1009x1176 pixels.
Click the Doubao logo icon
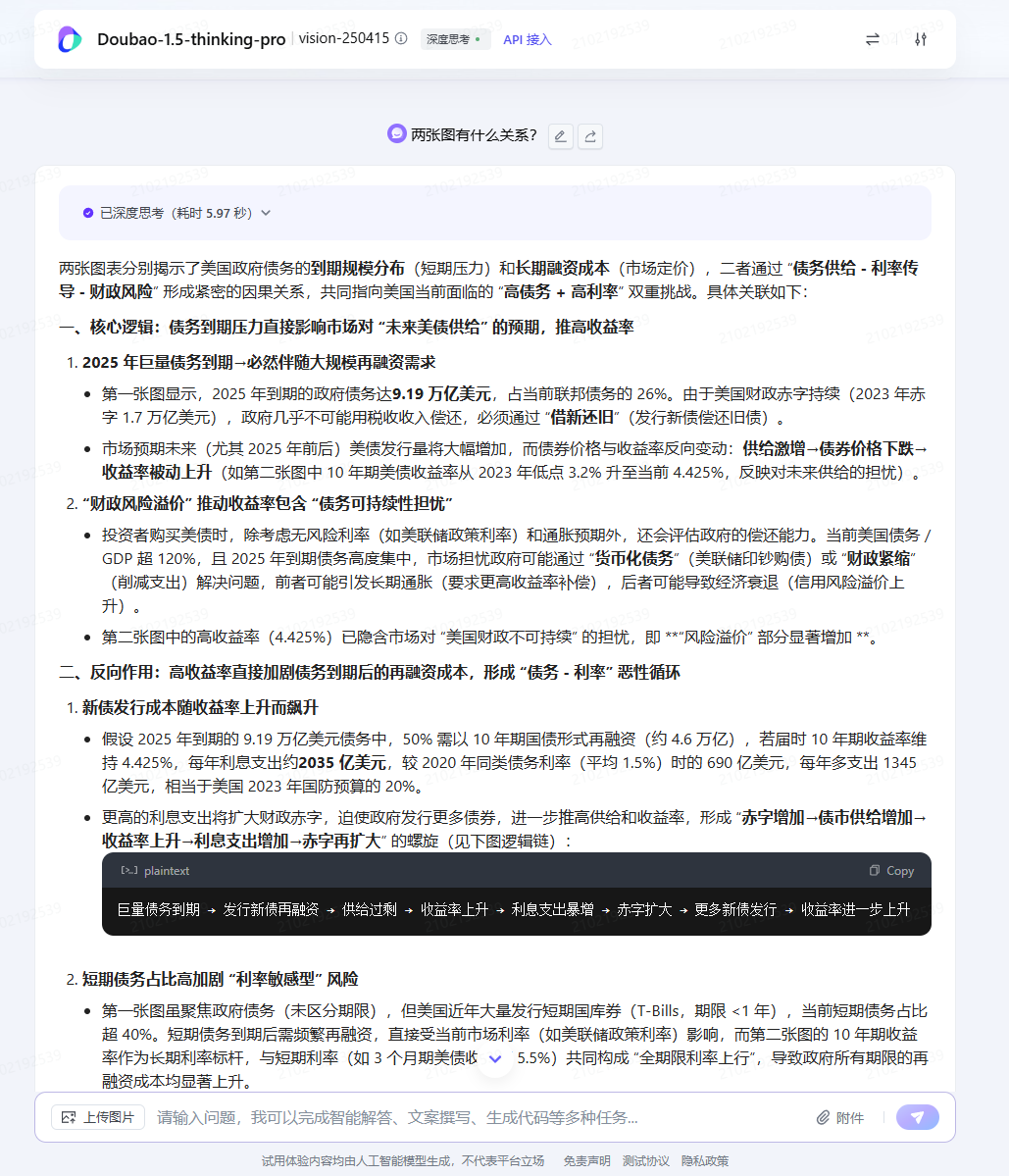[x=70, y=39]
